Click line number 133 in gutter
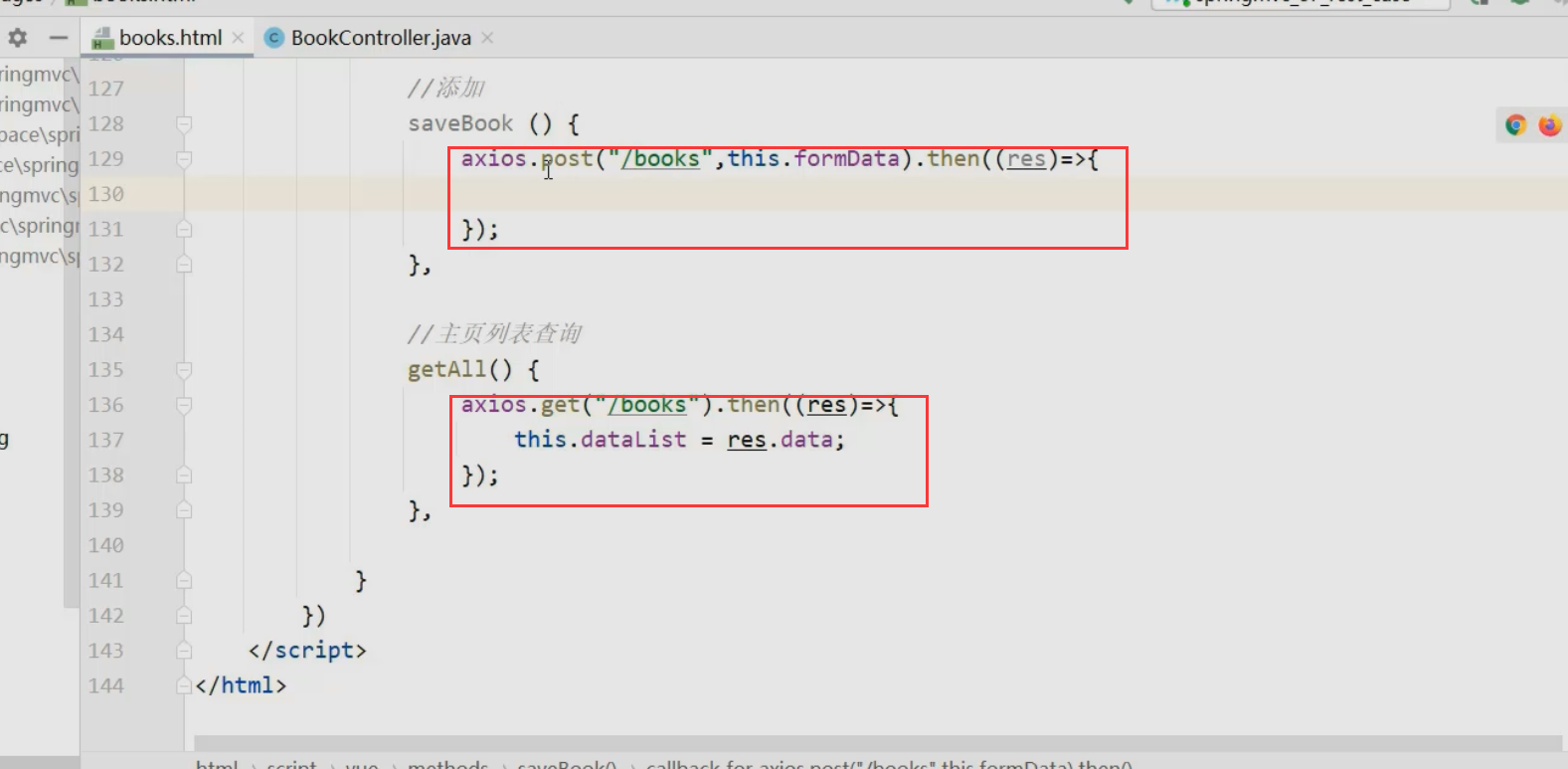The width and height of the screenshot is (1568, 769). tap(106, 299)
